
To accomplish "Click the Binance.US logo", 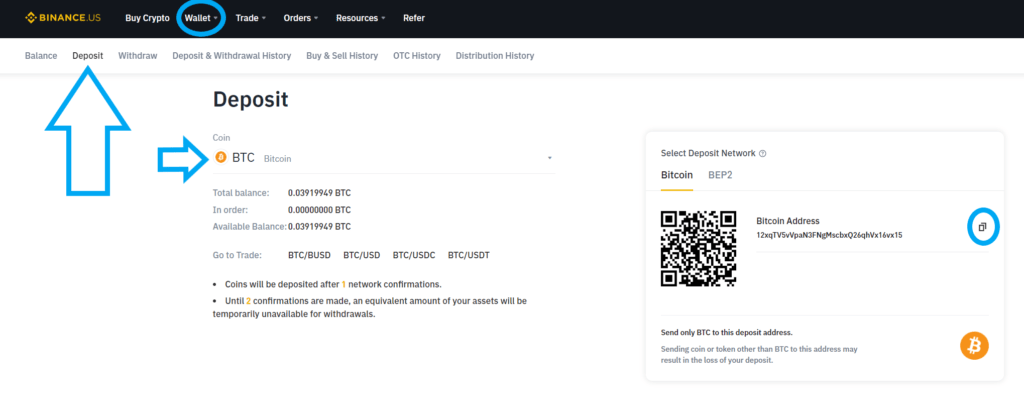I will (x=63, y=18).
